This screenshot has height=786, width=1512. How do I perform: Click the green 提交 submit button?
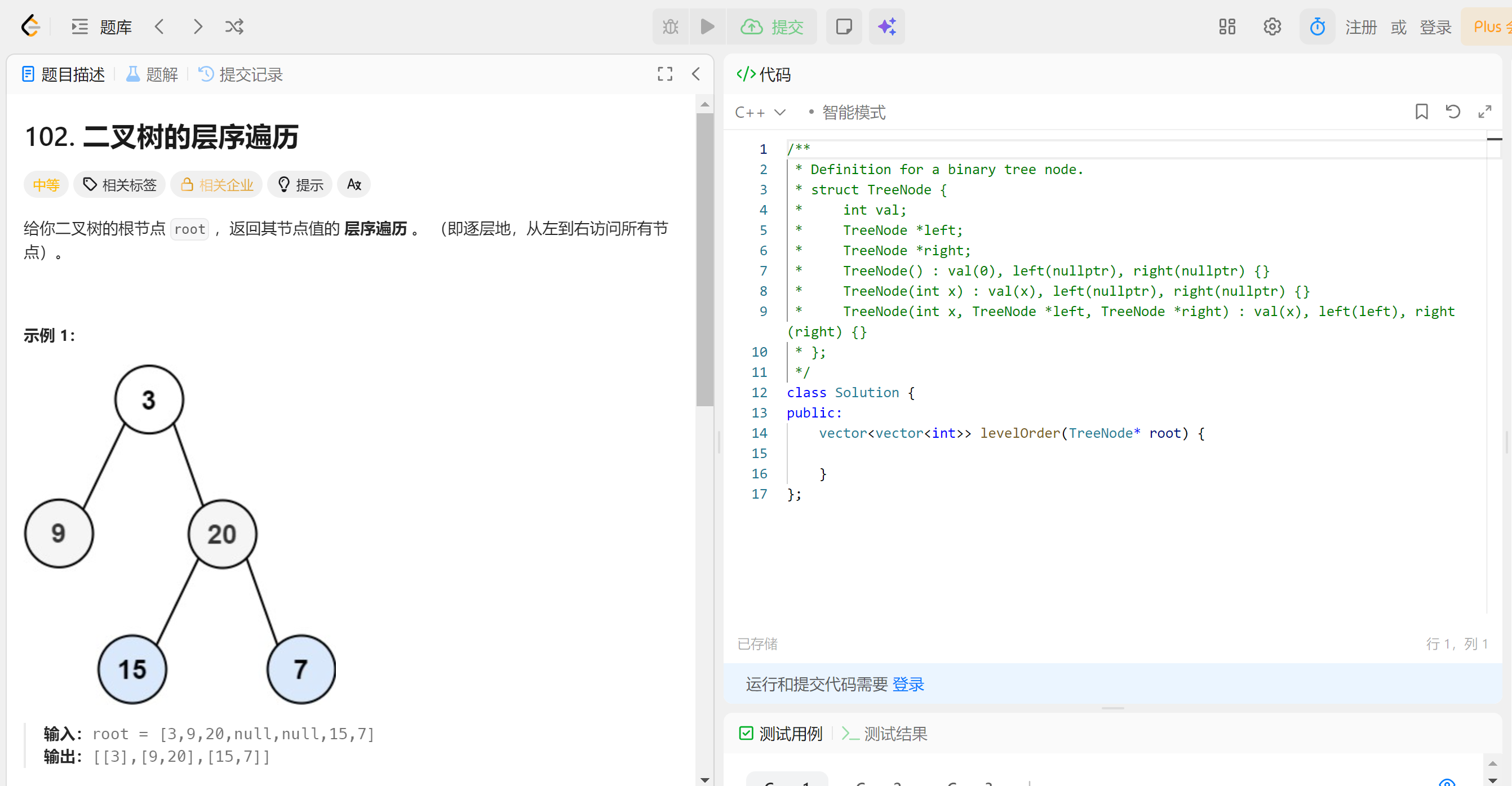[x=773, y=26]
